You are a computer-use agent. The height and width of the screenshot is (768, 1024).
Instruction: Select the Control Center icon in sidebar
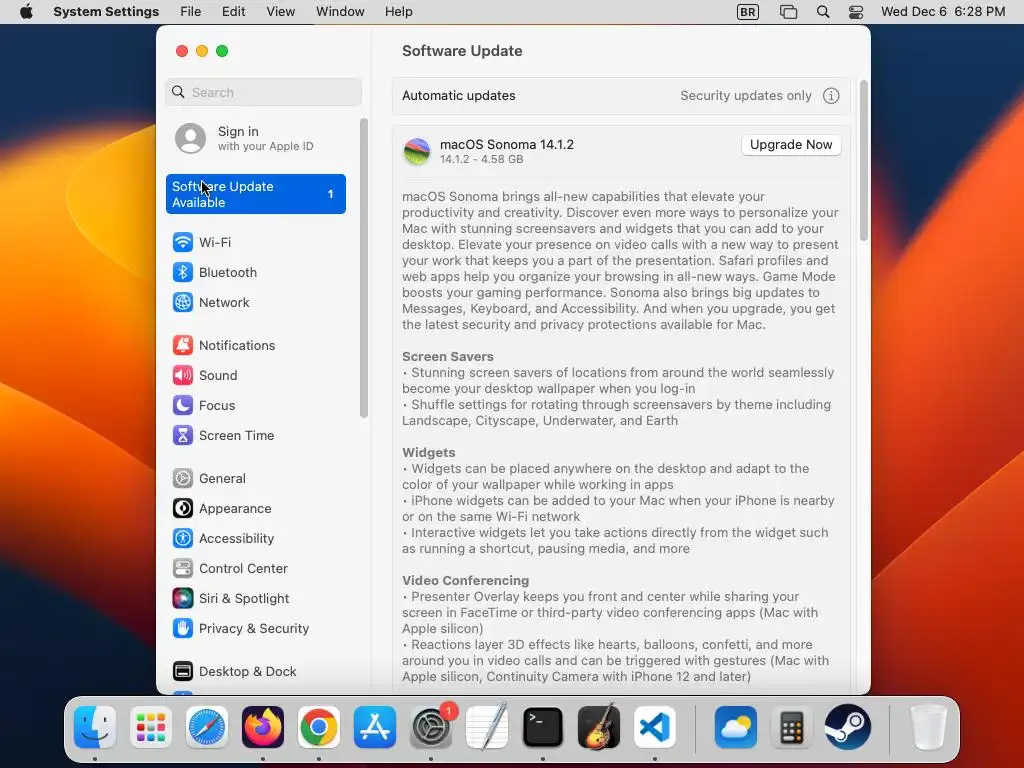[x=182, y=569]
